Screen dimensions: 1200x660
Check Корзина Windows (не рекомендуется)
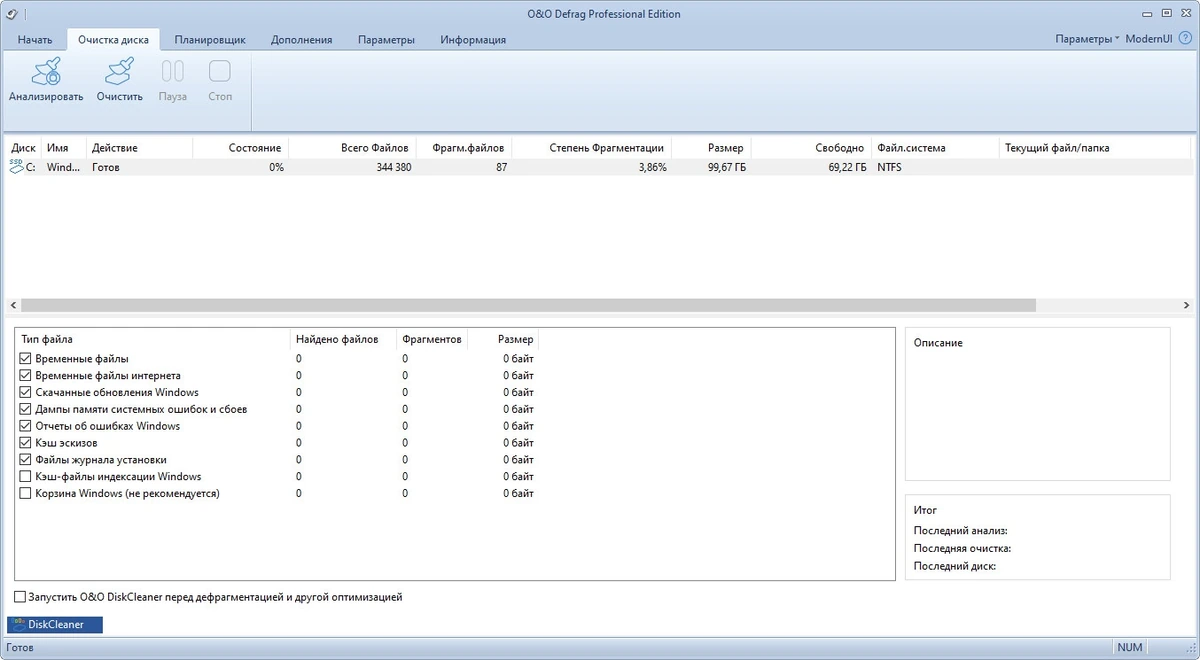(26, 493)
